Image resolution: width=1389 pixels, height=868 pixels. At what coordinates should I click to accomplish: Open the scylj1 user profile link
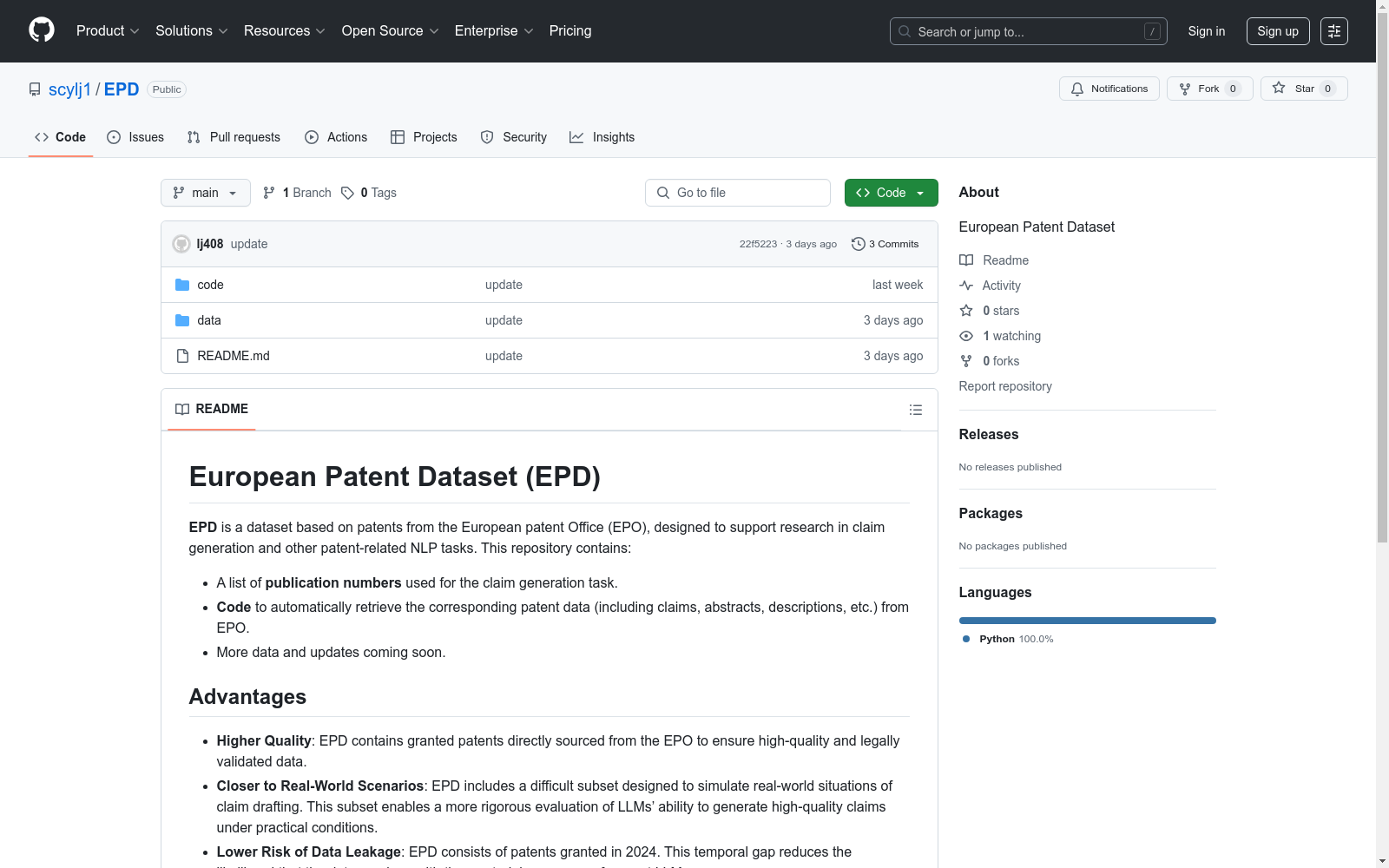click(x=69, y=89)
